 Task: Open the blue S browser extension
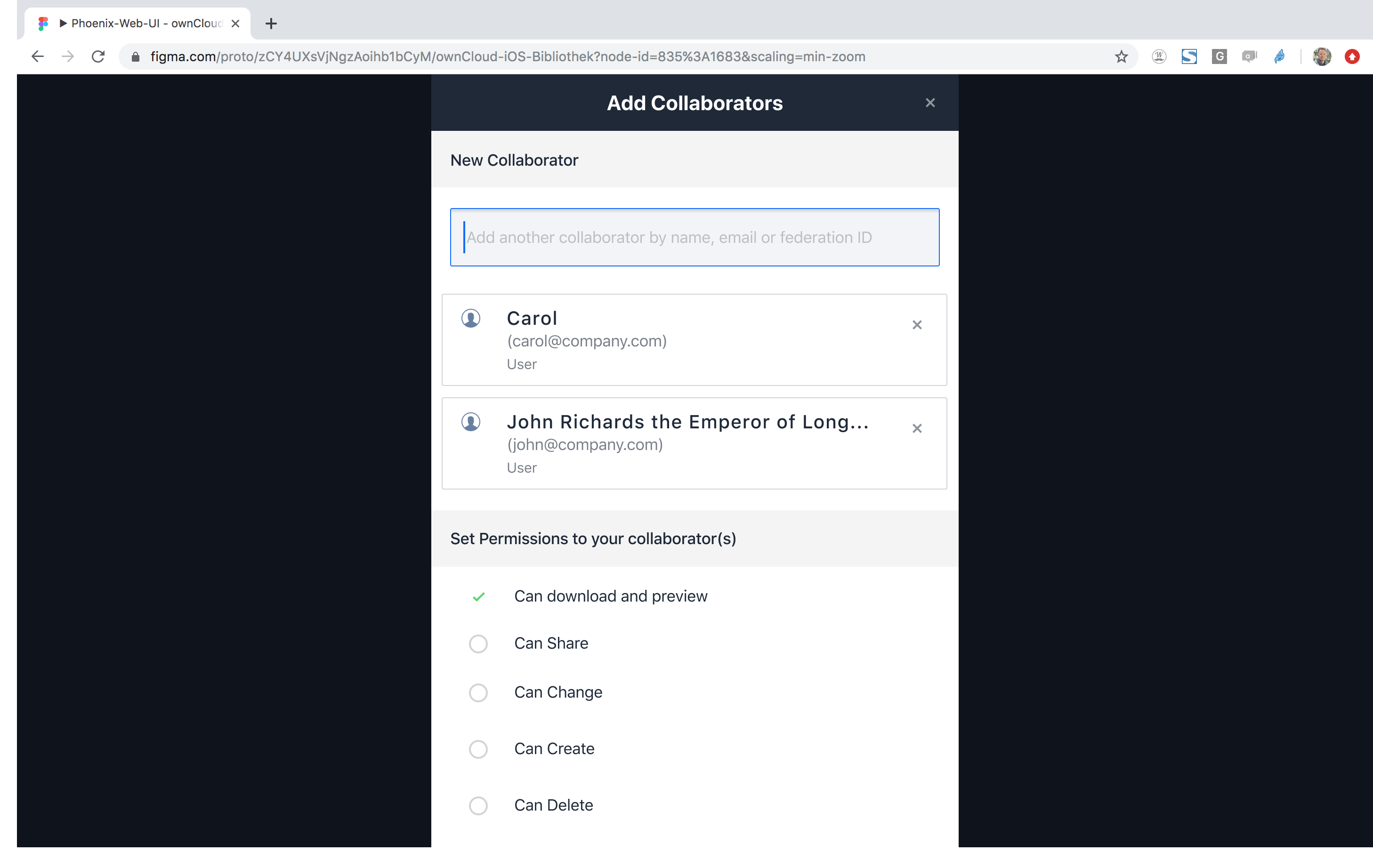pyautogui.click(x=1189, y=56)
